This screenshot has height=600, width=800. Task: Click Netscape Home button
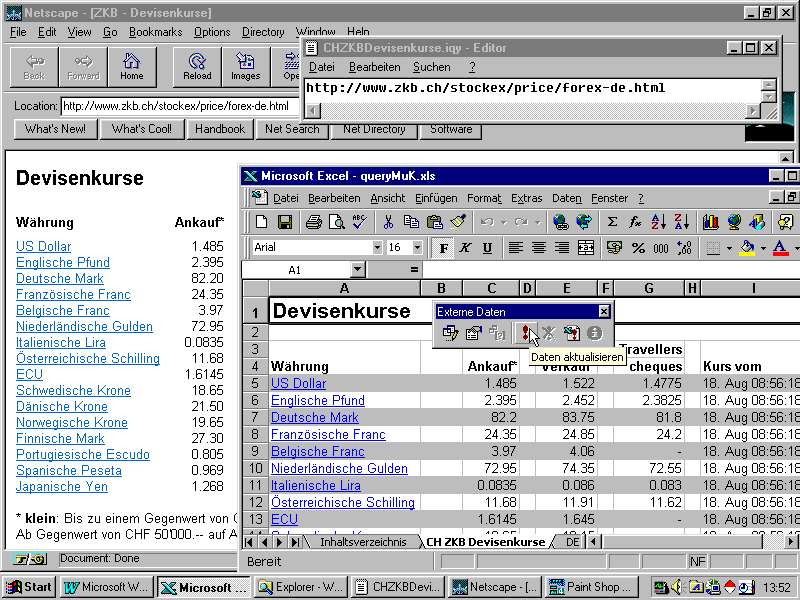132,67
